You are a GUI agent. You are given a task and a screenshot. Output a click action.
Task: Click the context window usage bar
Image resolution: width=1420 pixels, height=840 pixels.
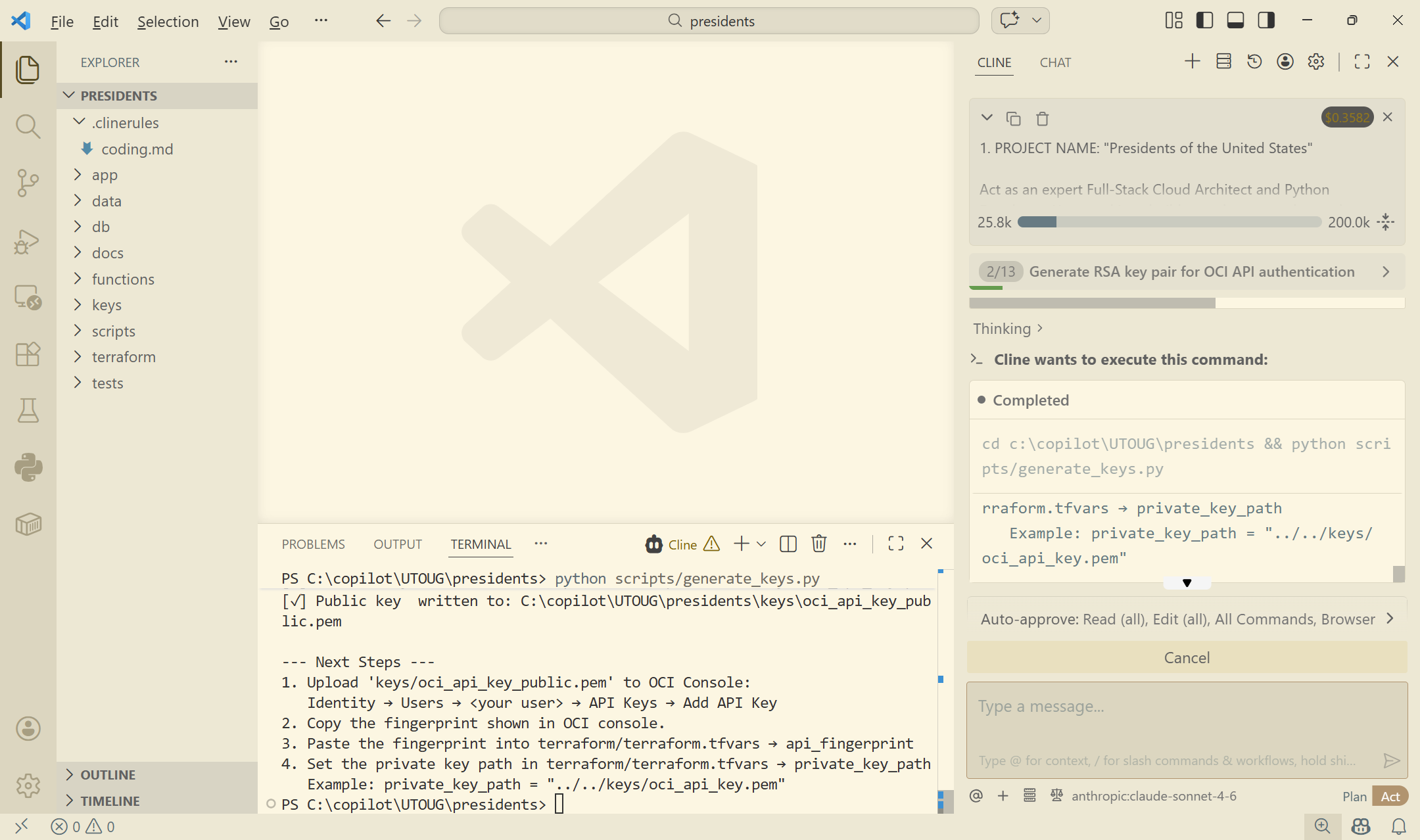(1169, 222)
